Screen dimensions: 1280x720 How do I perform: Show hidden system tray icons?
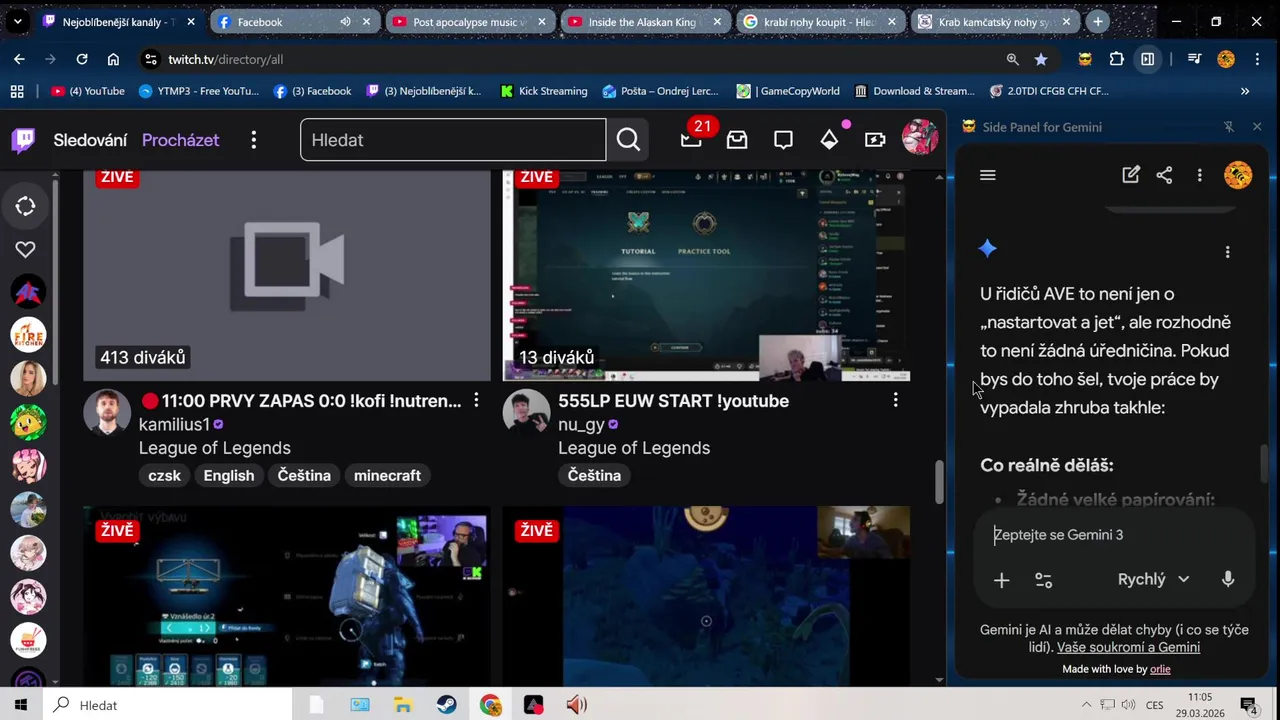point(1086,705)
